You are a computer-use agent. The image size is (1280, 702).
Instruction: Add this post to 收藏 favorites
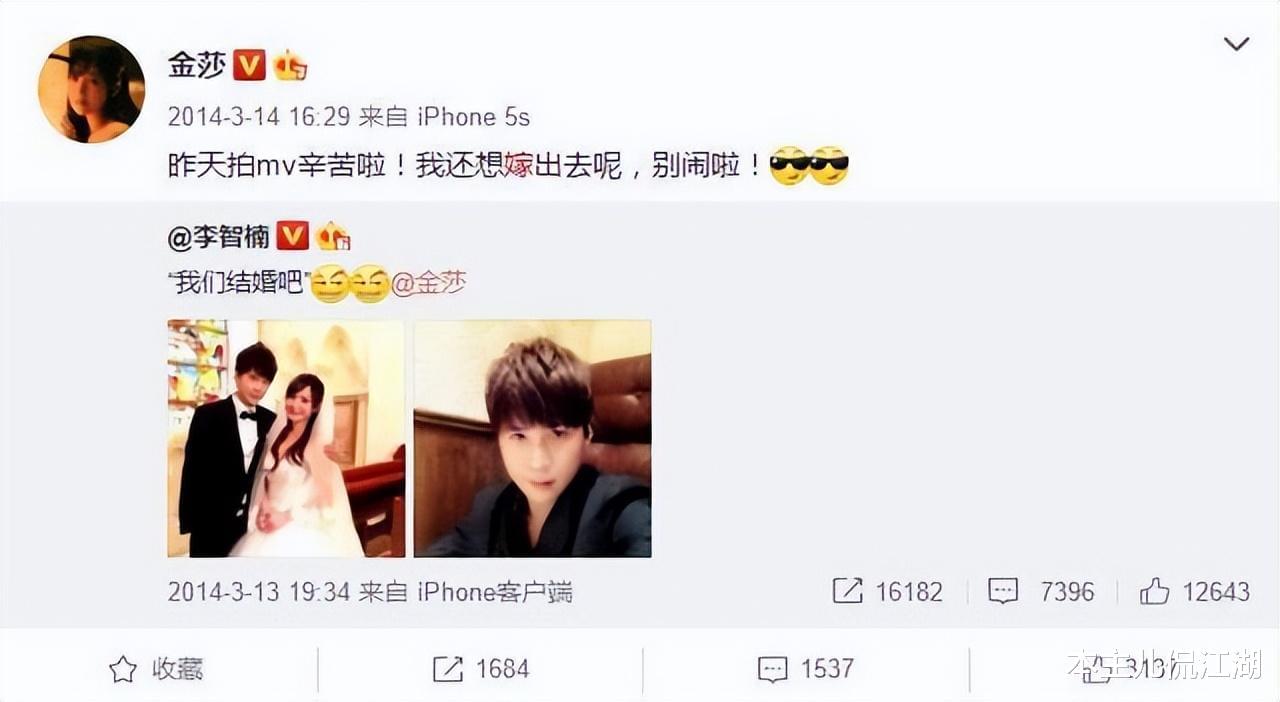[156, 669]
